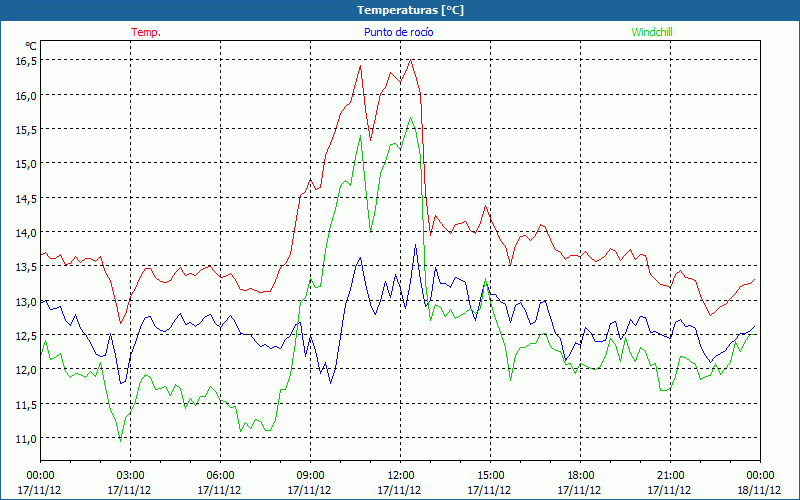The image size is (800, 500).
Task: Click the 18/11/12 date label
Action: pos(759,490)
